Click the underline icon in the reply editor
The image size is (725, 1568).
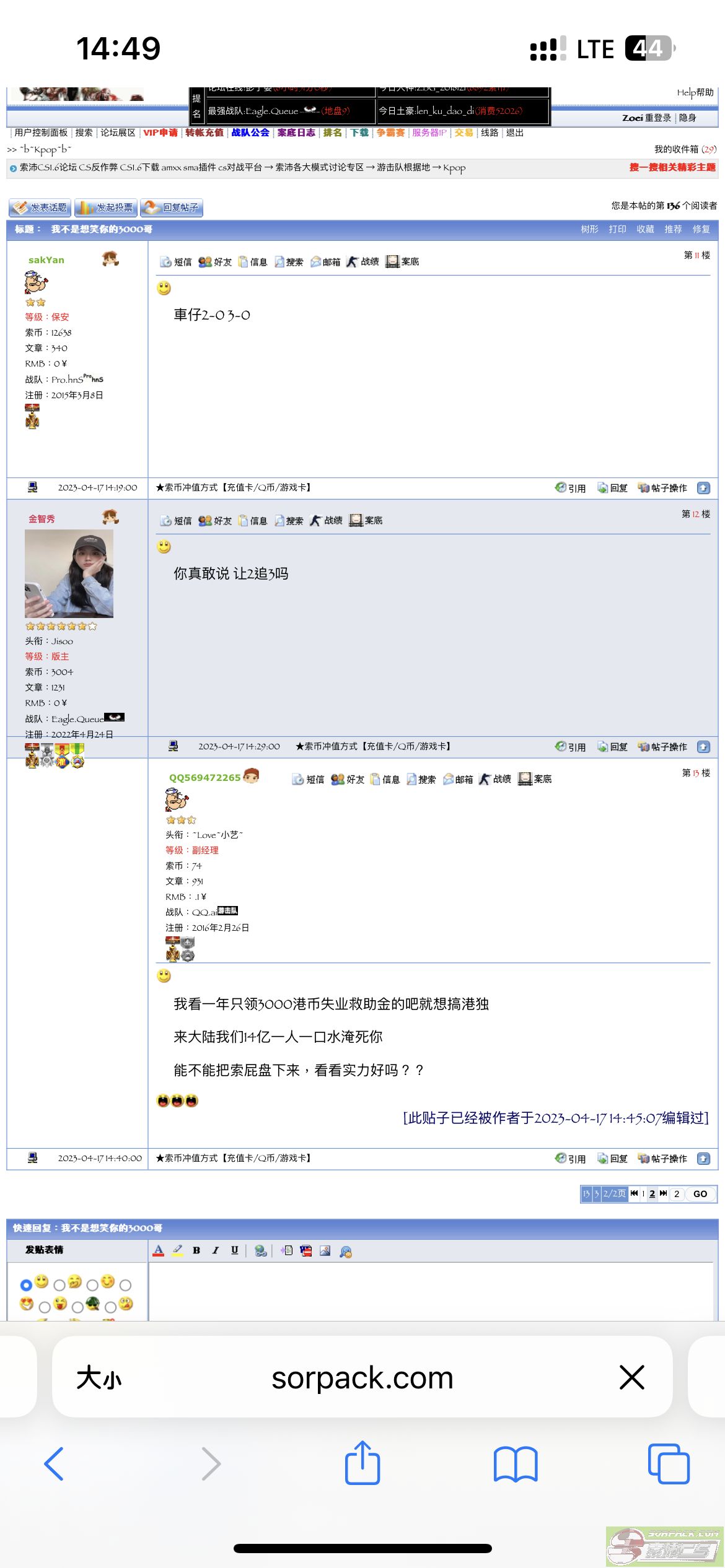click(234, 1250)
